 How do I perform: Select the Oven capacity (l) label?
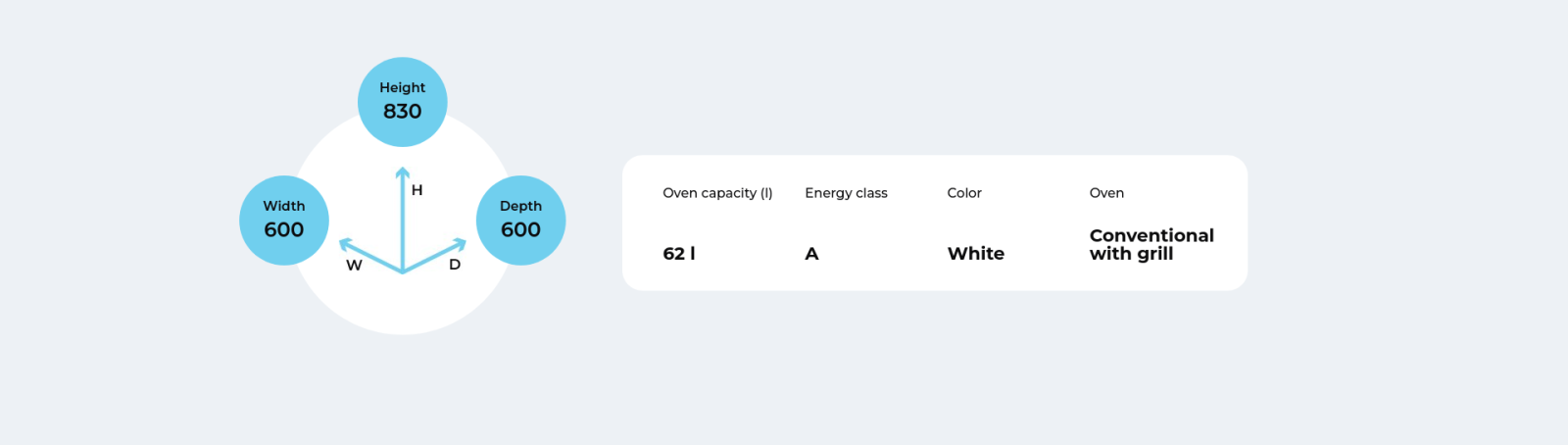click(x=717, y=193)
